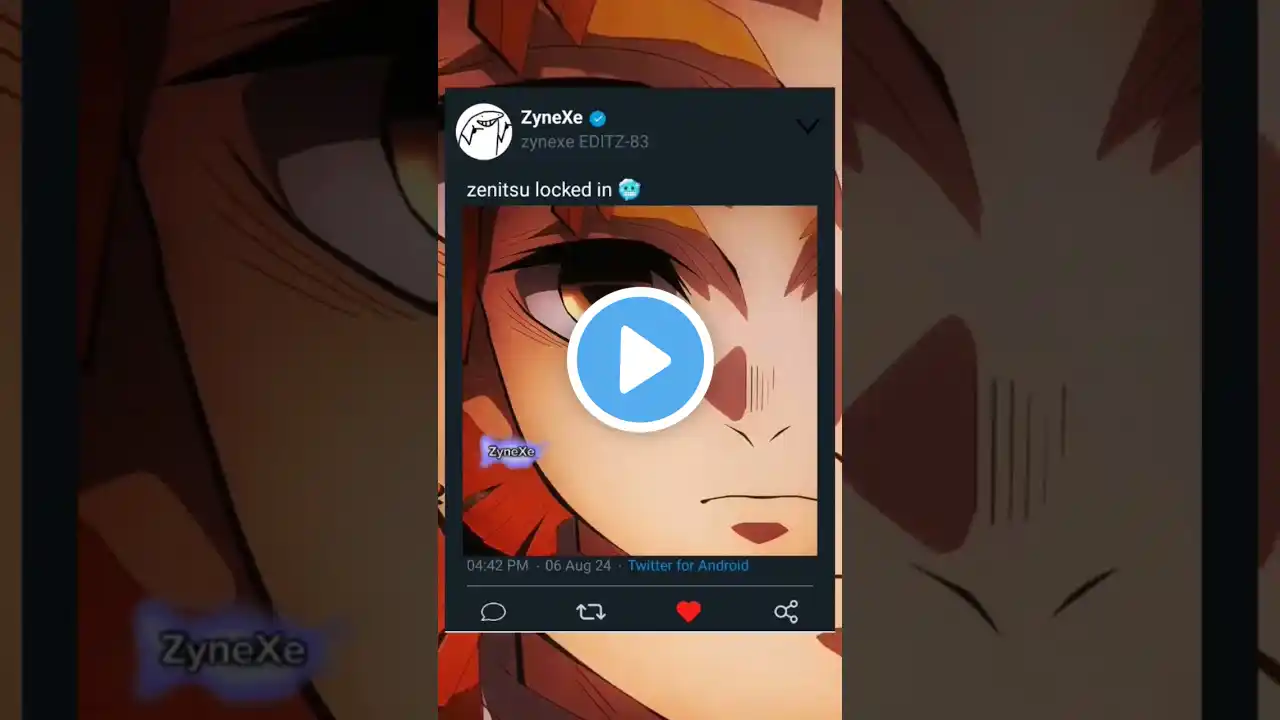The height and width of the screenshot is (720, 1280).
Task: Select the 'zenitsu locked in' caption text
Action: 539,190
